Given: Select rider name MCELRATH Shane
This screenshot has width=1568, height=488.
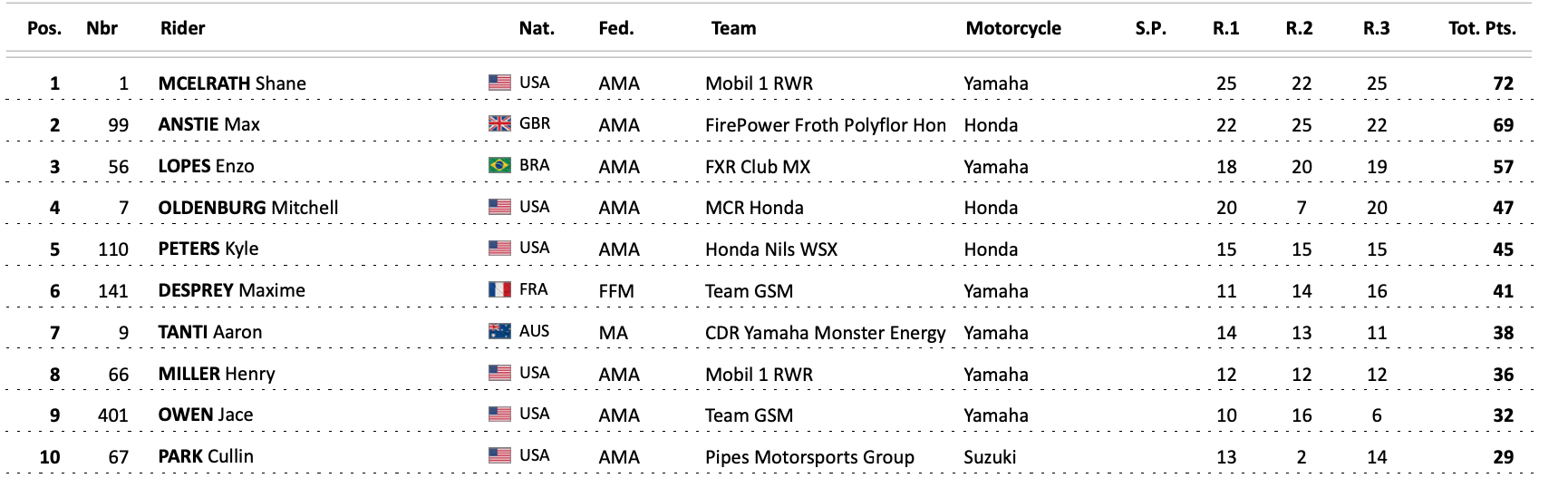Looking at the screenshot, I should pos(232,83).
